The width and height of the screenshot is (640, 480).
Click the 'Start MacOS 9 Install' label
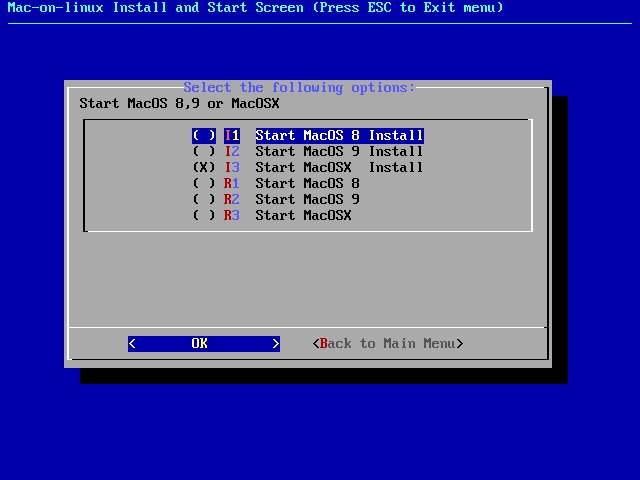coord(340,151)
